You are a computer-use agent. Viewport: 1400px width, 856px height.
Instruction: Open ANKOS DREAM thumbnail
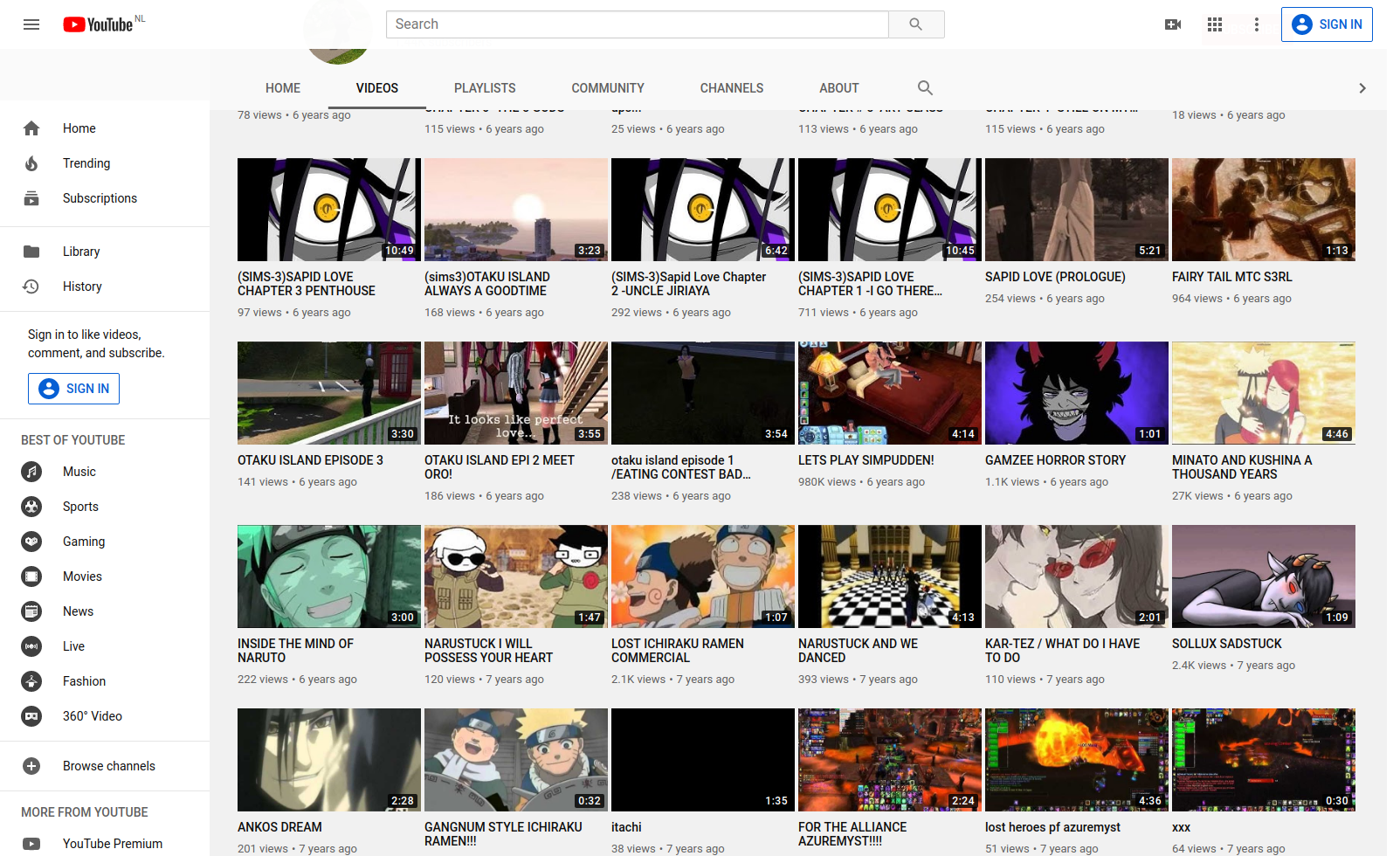[x=329, y=760]
